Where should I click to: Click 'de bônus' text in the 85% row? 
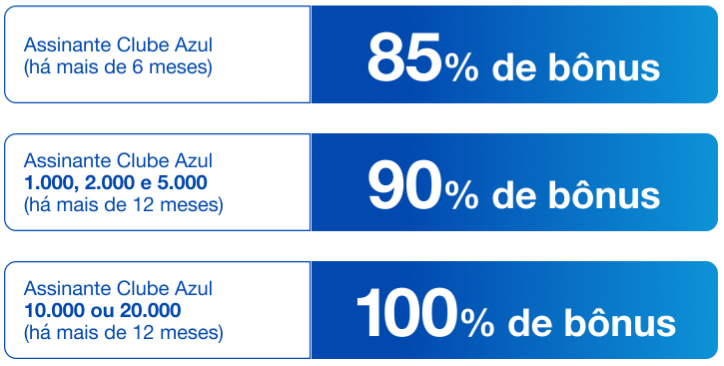(576, 68)
